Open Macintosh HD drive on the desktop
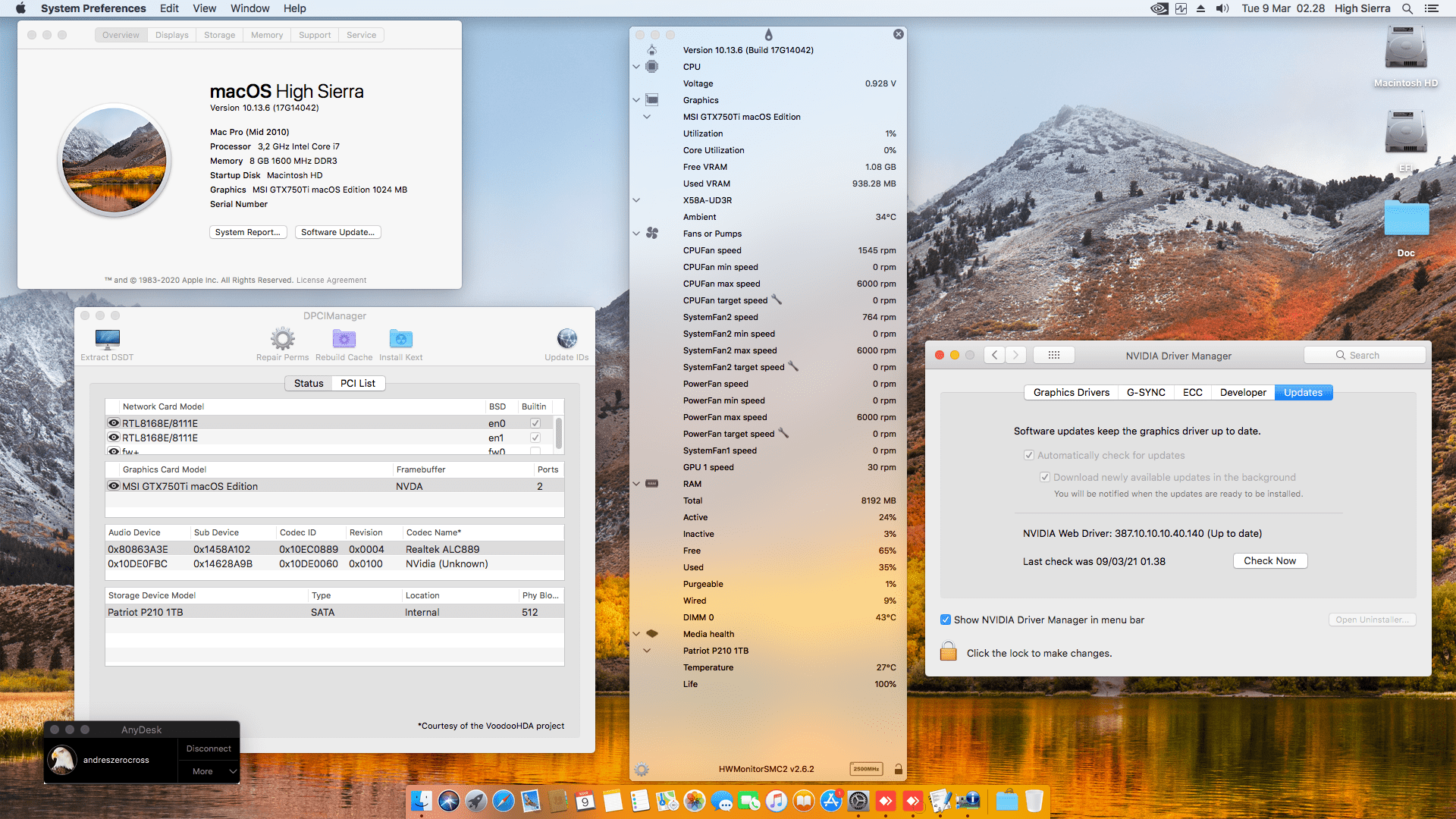Image resolution: width=1456 pixels, height=819 pixels. tap(1406, 49)
